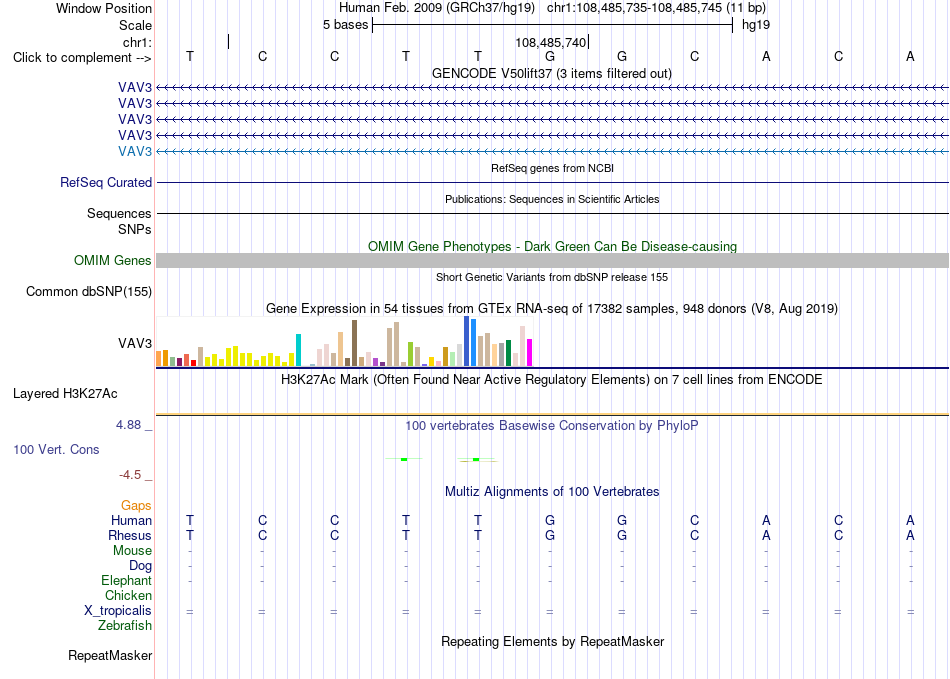This screenshot has height=679, width=950.
Task: Click the -4.5 lower conservation scale value
Action: pos(130,475)
